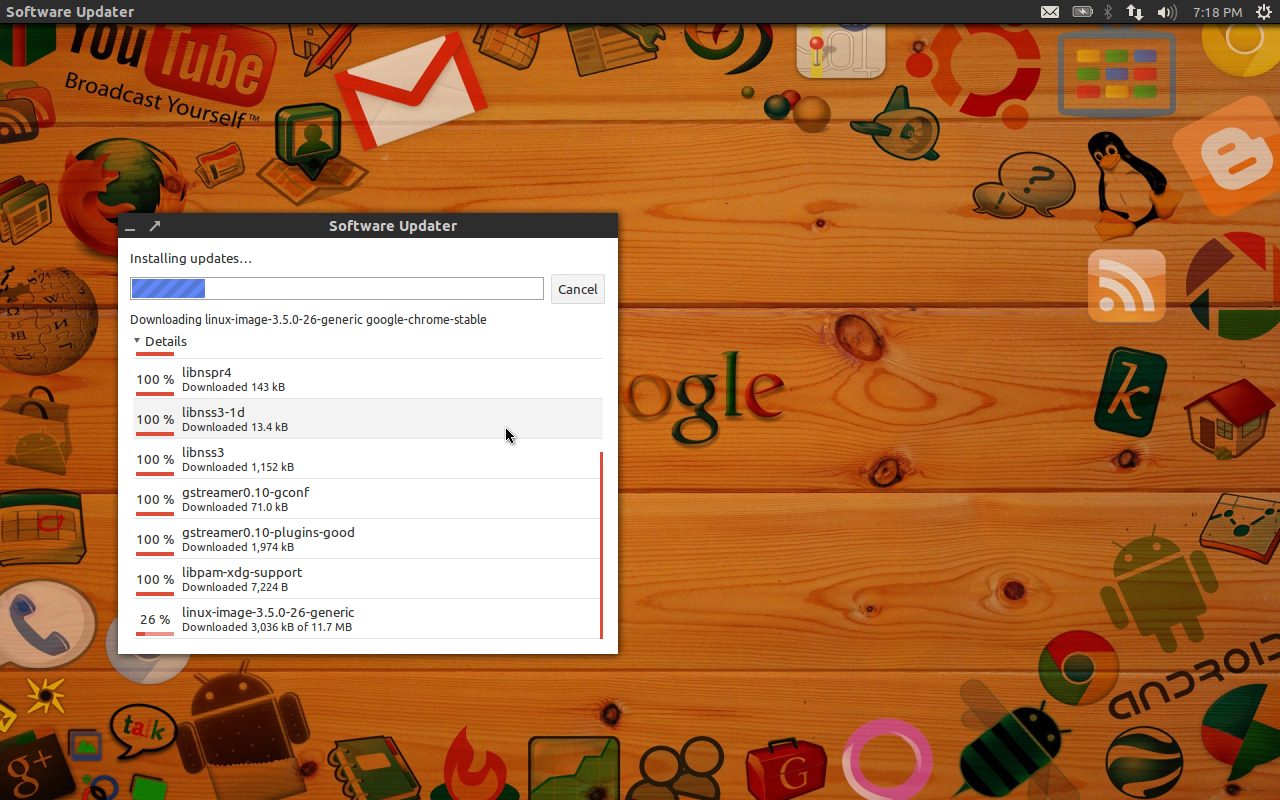Select the libnspr4 package row
1280x800 pixels.
click(x=368, y=379)
